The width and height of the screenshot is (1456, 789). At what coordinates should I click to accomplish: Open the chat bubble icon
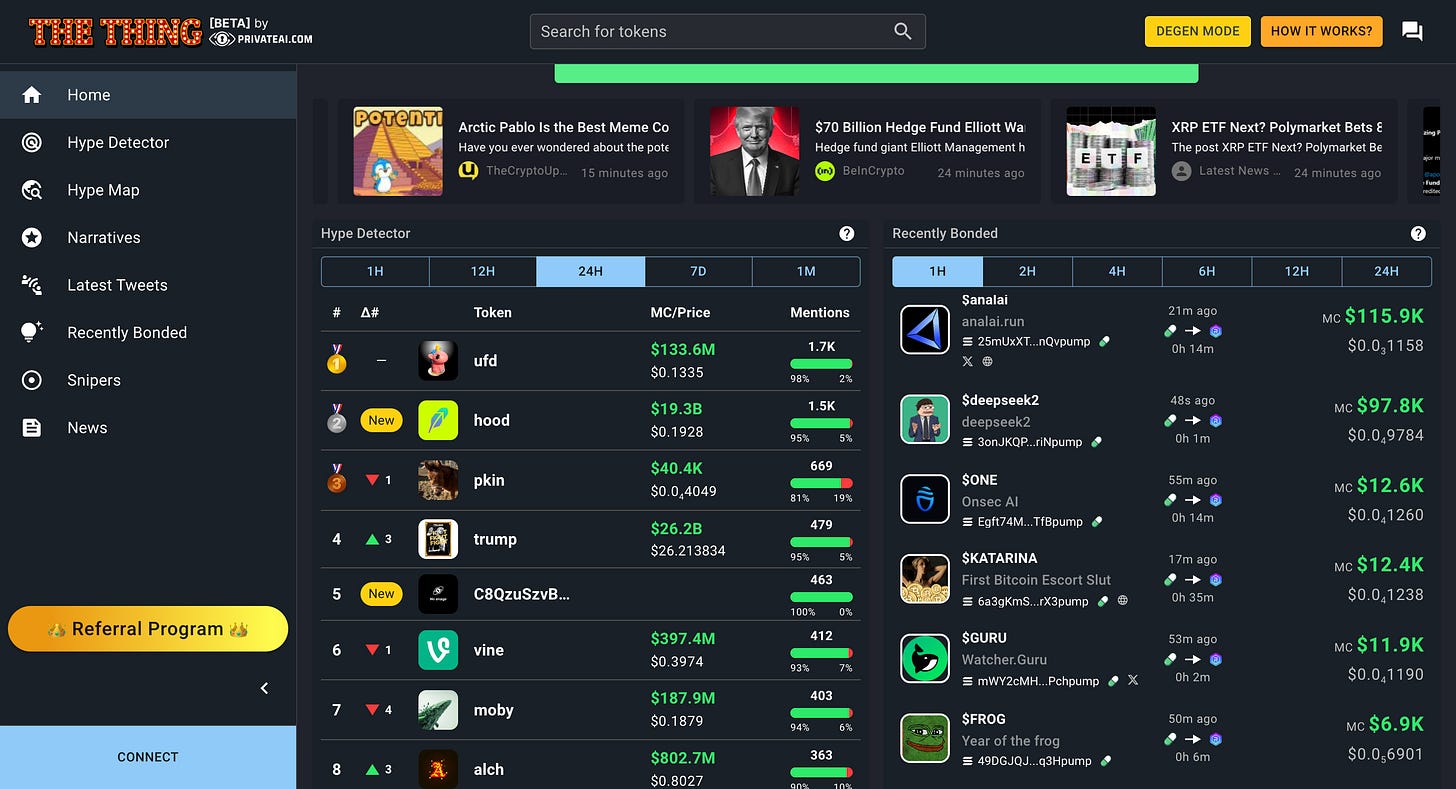[1412, 31]
